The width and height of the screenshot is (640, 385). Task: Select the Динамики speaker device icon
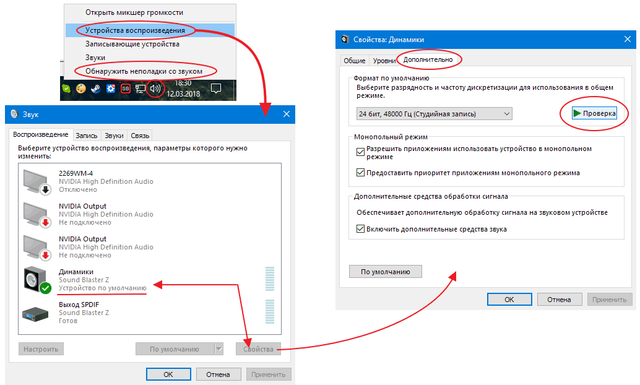(37, 280)
